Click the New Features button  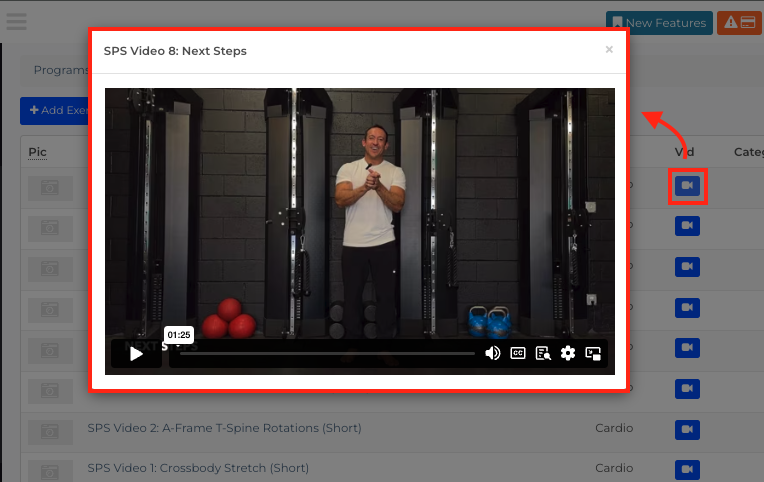point(659,23)
